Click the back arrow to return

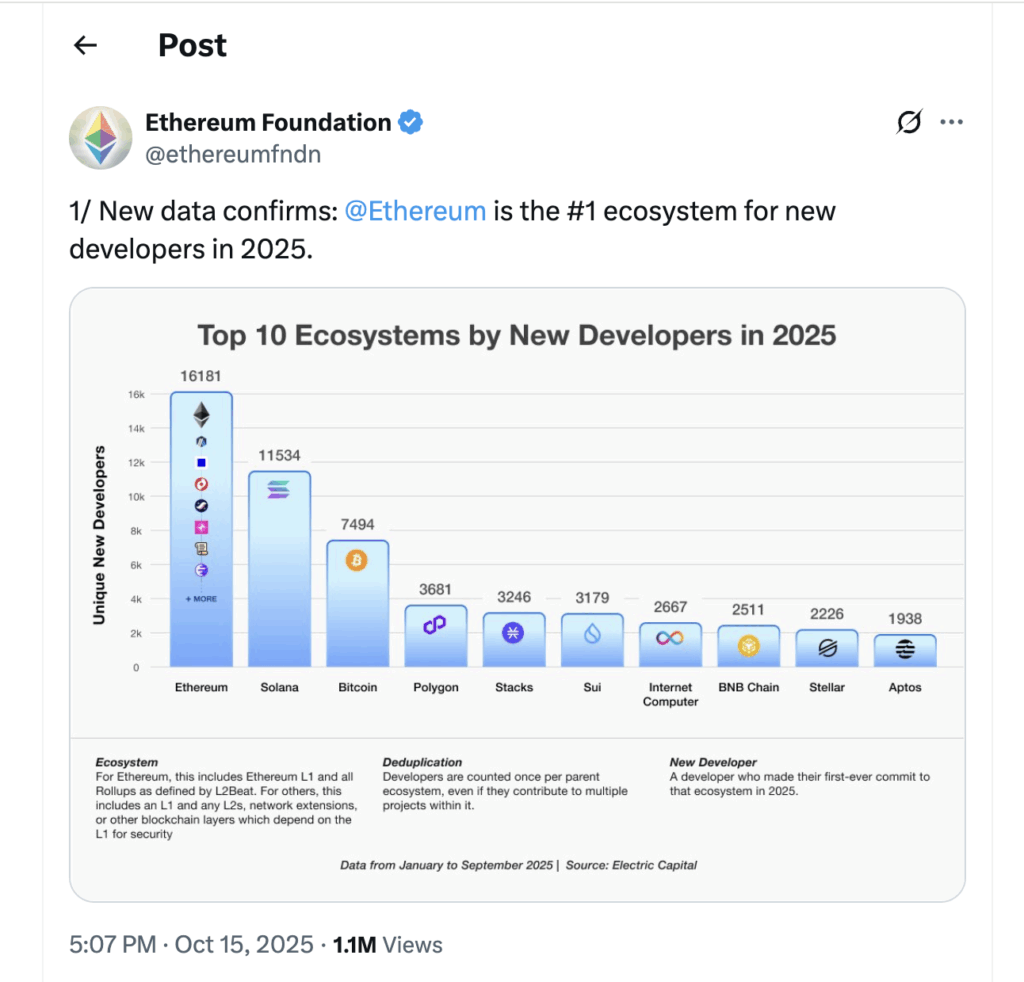click(85, 45)
